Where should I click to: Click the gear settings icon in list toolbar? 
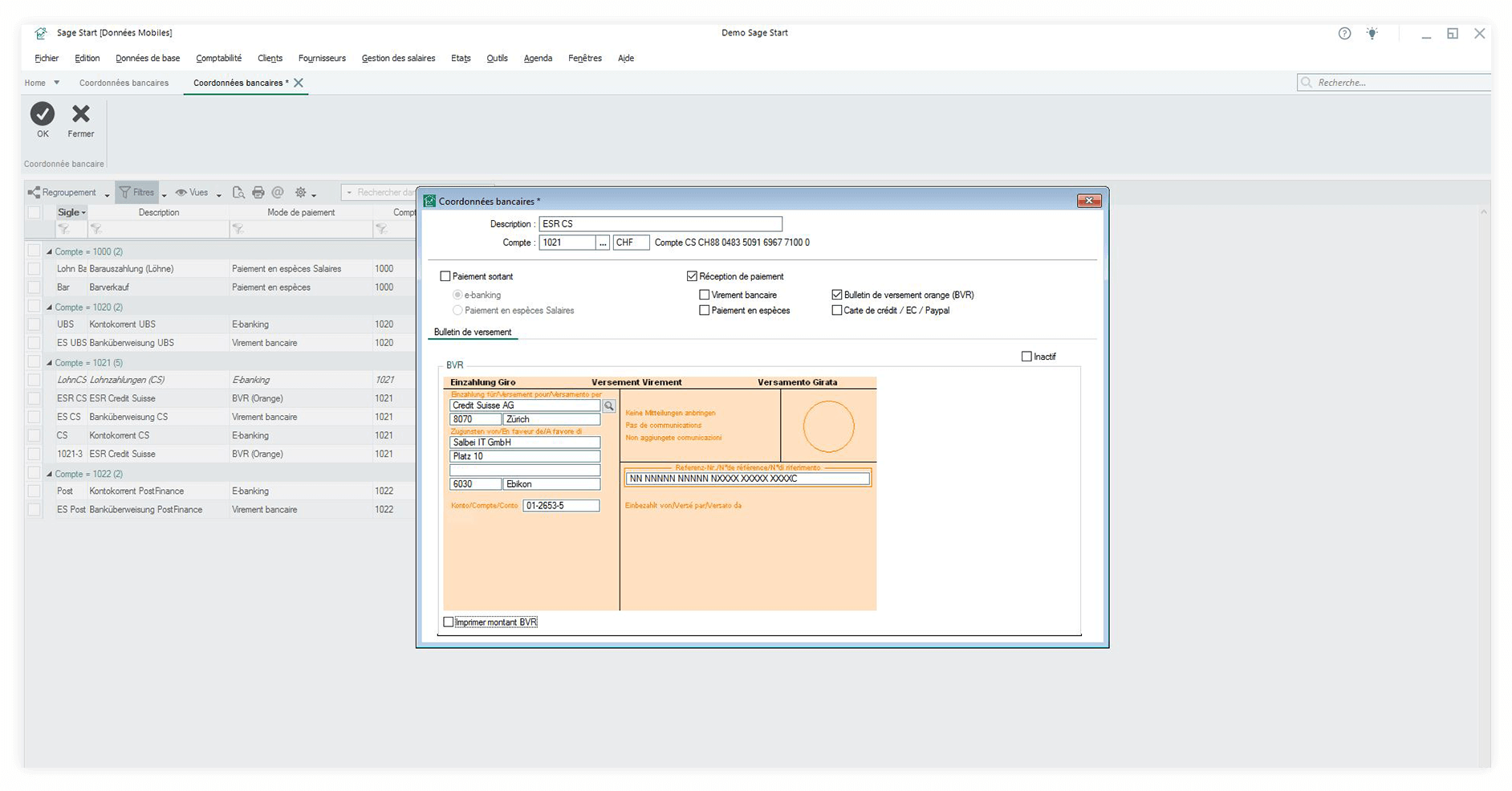click(301, 193)
